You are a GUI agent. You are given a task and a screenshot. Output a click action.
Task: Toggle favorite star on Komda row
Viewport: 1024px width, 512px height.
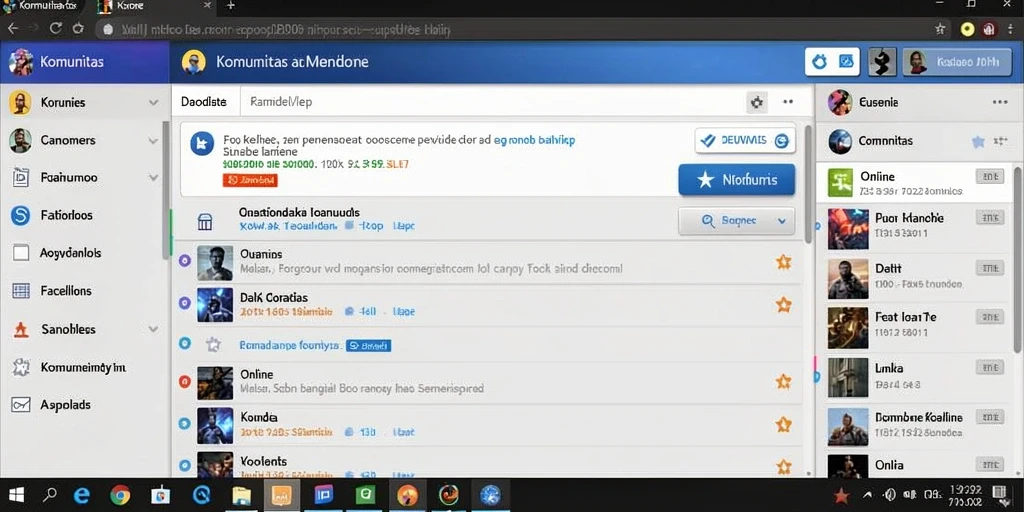point(784,424)
